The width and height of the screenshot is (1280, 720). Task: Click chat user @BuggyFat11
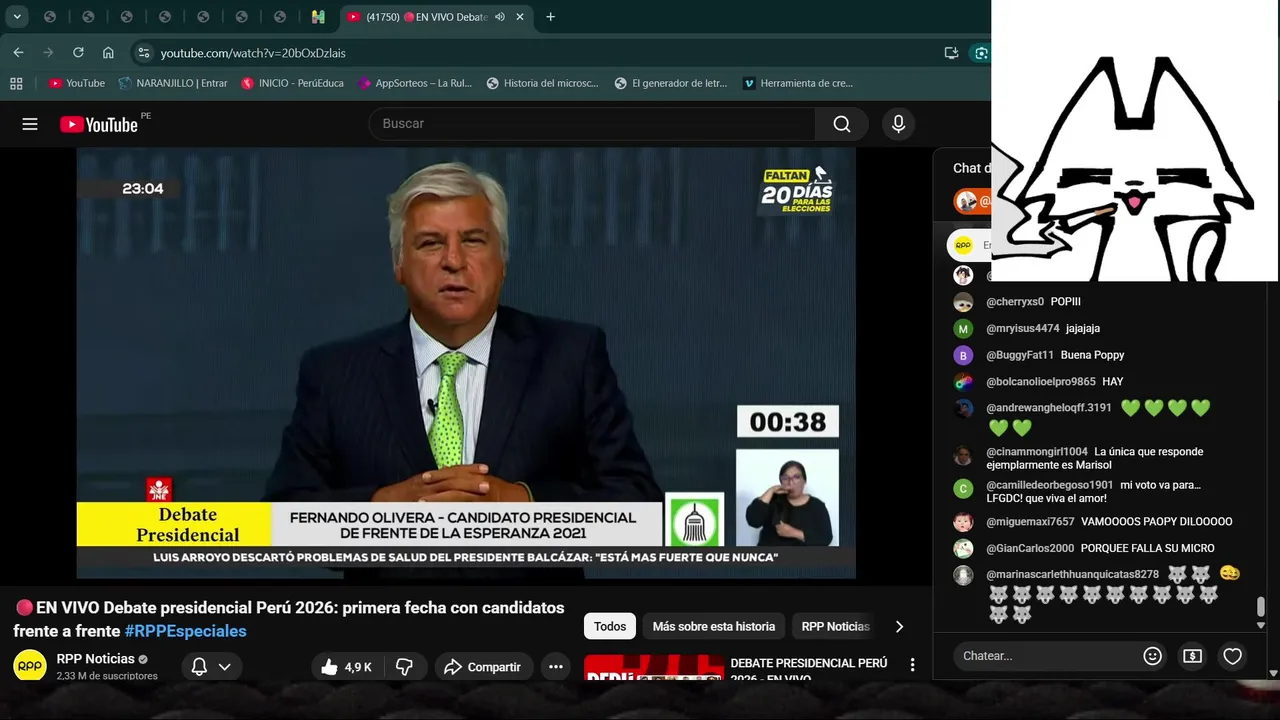(1020, 355)
